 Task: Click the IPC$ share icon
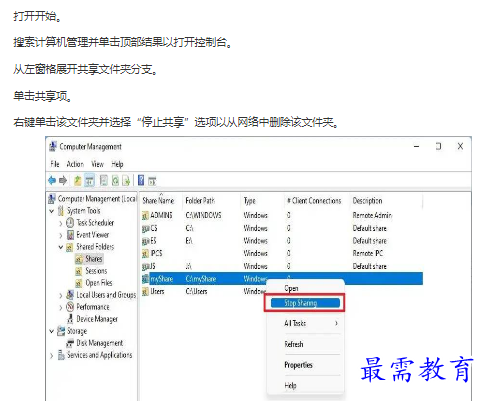[145, 254]
